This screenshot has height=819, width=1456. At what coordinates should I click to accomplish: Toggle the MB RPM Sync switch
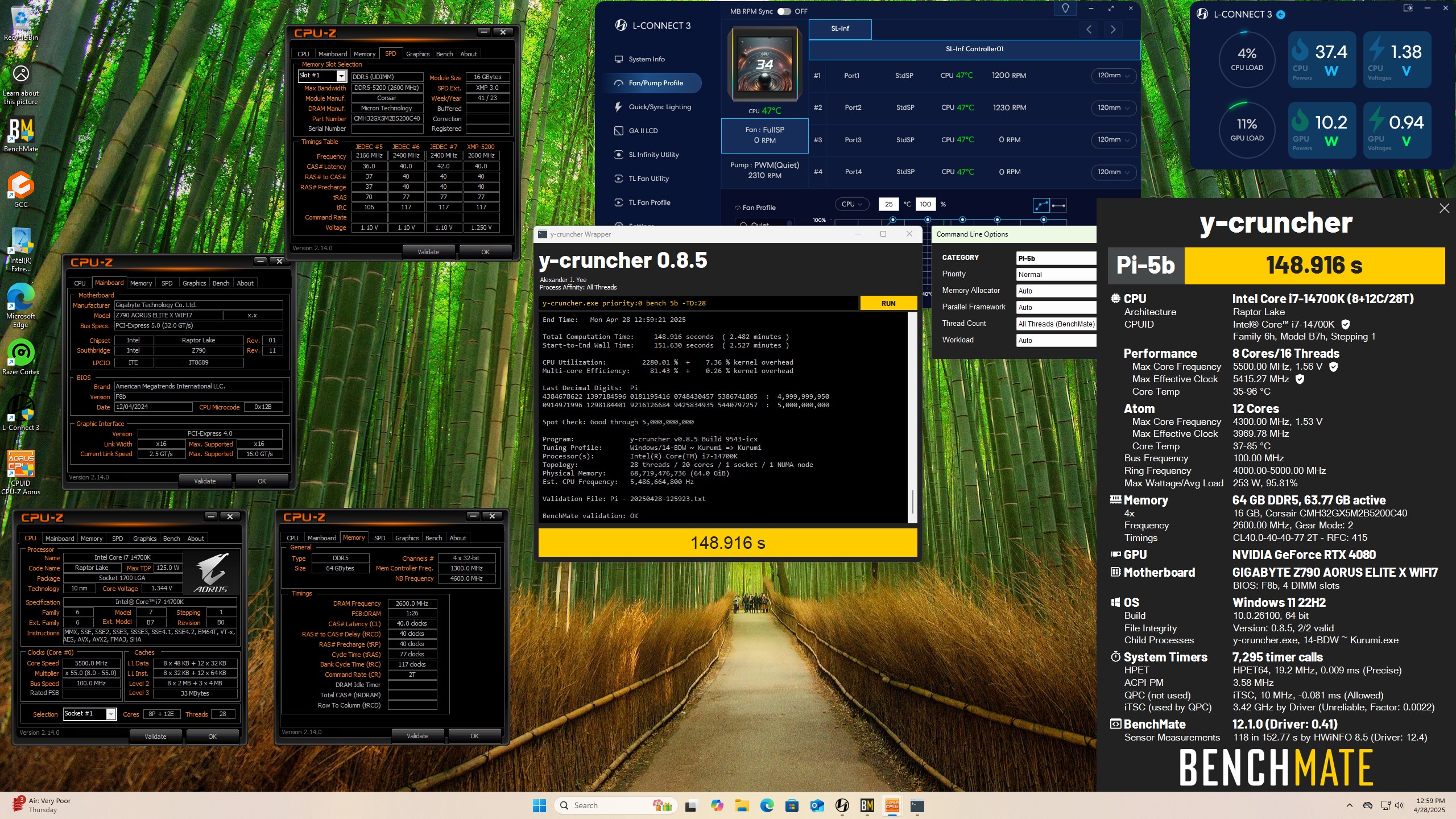click(x=784, y=11)
